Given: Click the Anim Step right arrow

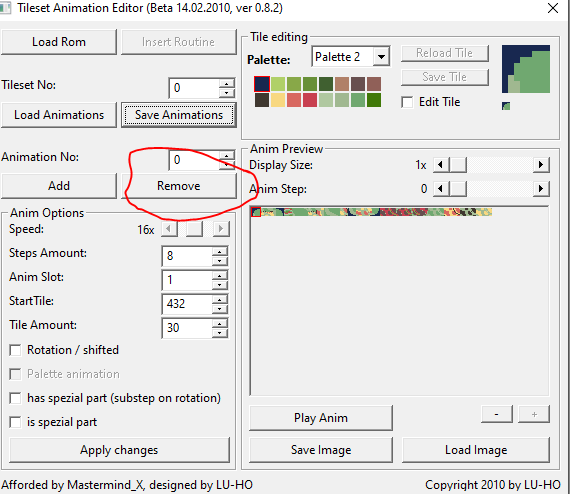Looking at the screenshot, I should (x=541, y=189).
